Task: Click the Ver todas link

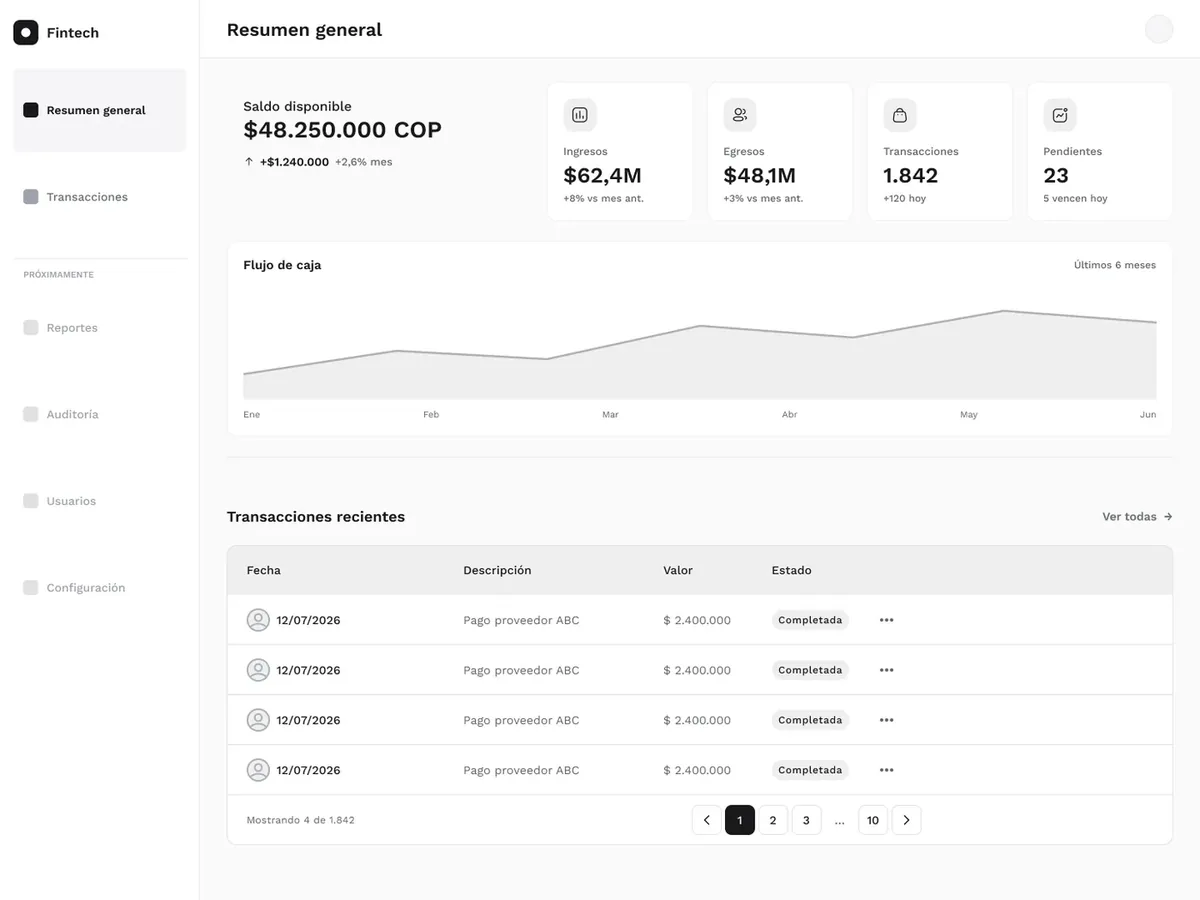Action: 1137,517
